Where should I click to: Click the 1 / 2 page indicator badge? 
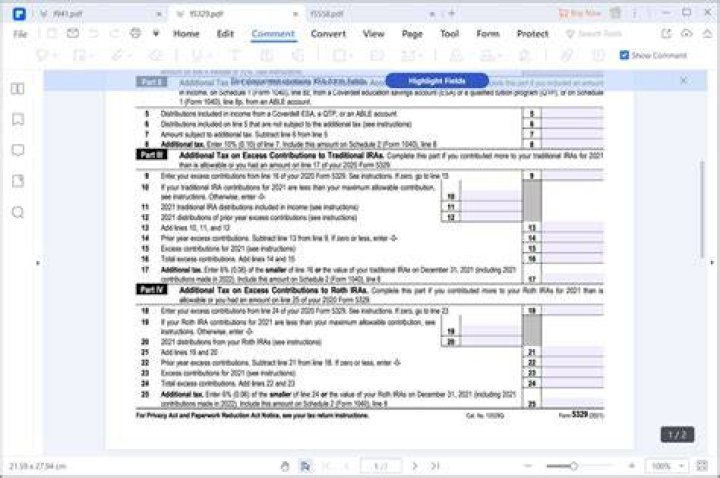pos(677,434)
